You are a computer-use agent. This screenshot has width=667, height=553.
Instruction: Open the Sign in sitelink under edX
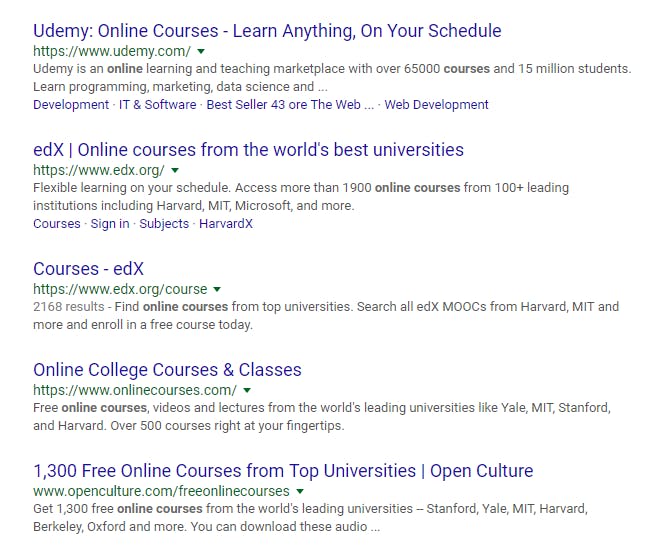pos(110,224)
